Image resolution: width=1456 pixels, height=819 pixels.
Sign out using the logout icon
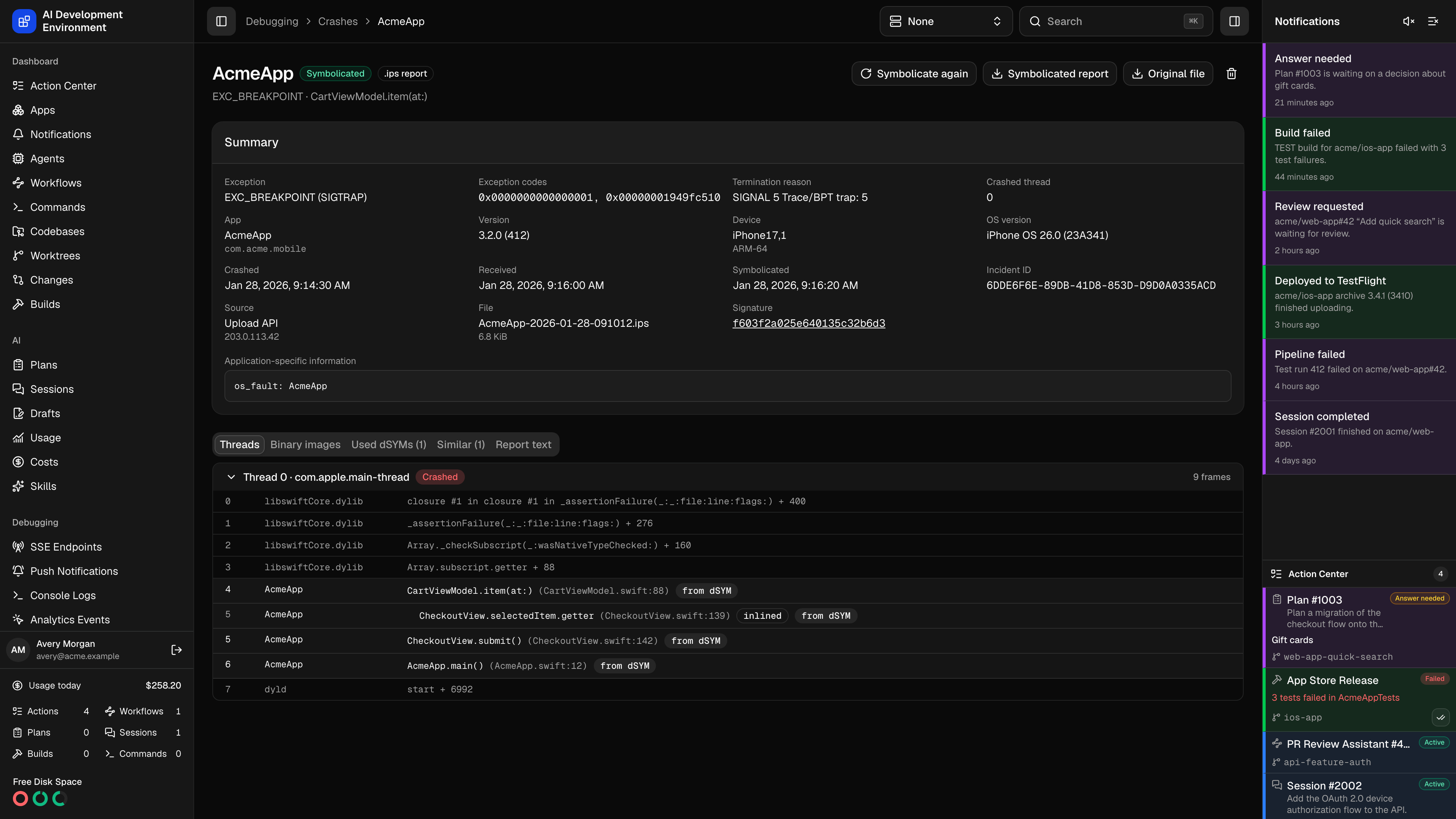pyautogui.click(x=176, y=650)
